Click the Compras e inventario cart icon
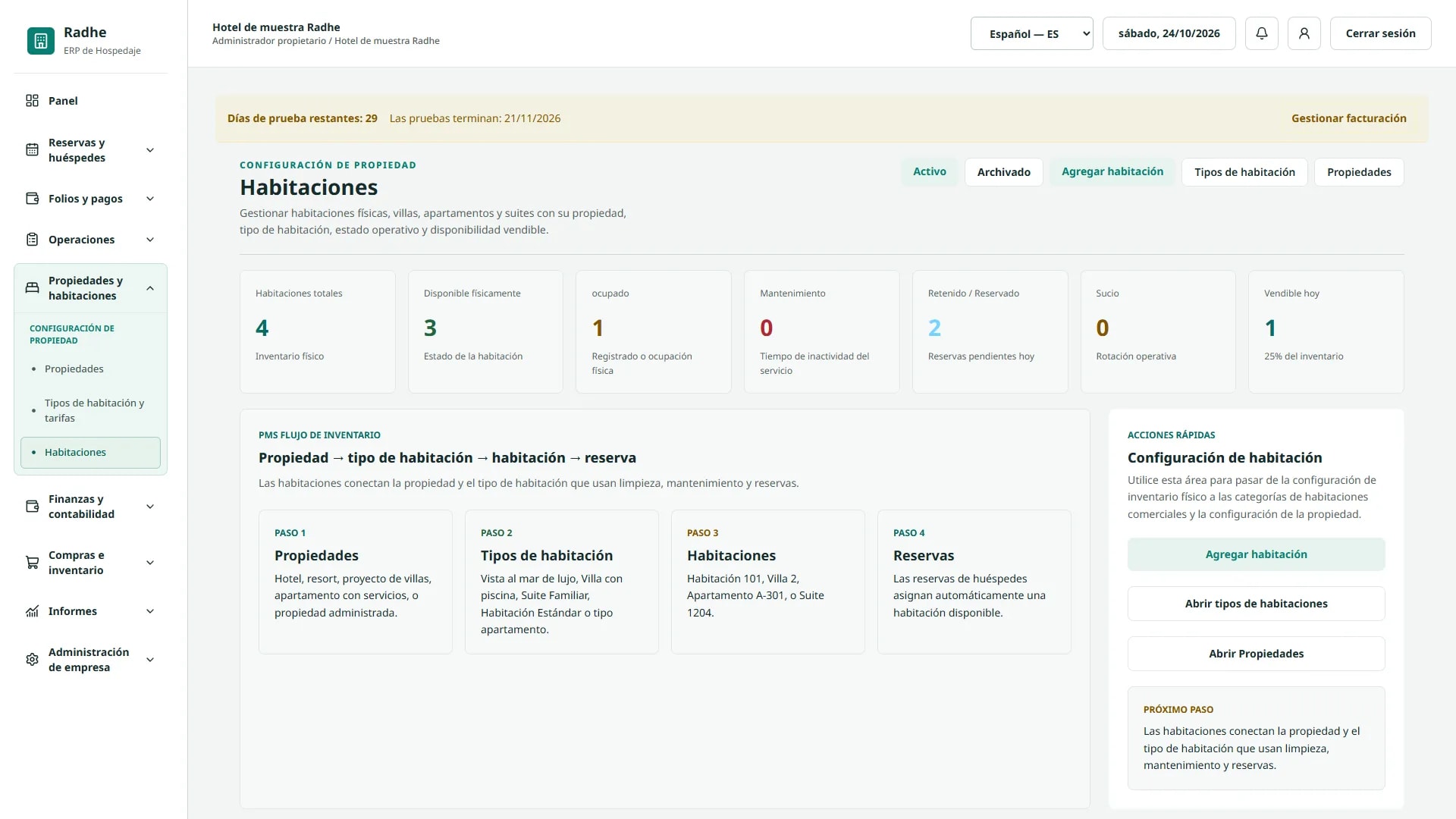This screenshot has height=819, width=1456. 32,563
